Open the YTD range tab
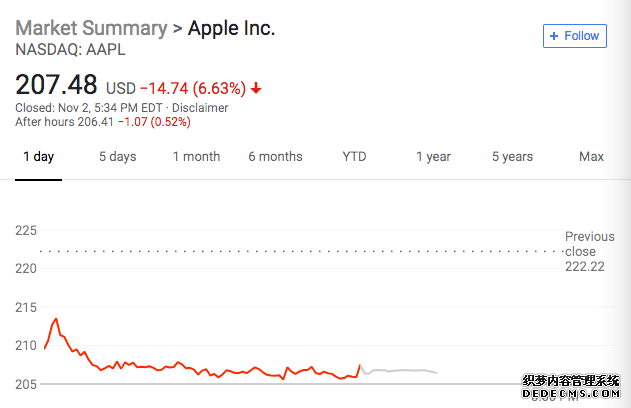Screen dimensions: 631x408 (354, 157)
